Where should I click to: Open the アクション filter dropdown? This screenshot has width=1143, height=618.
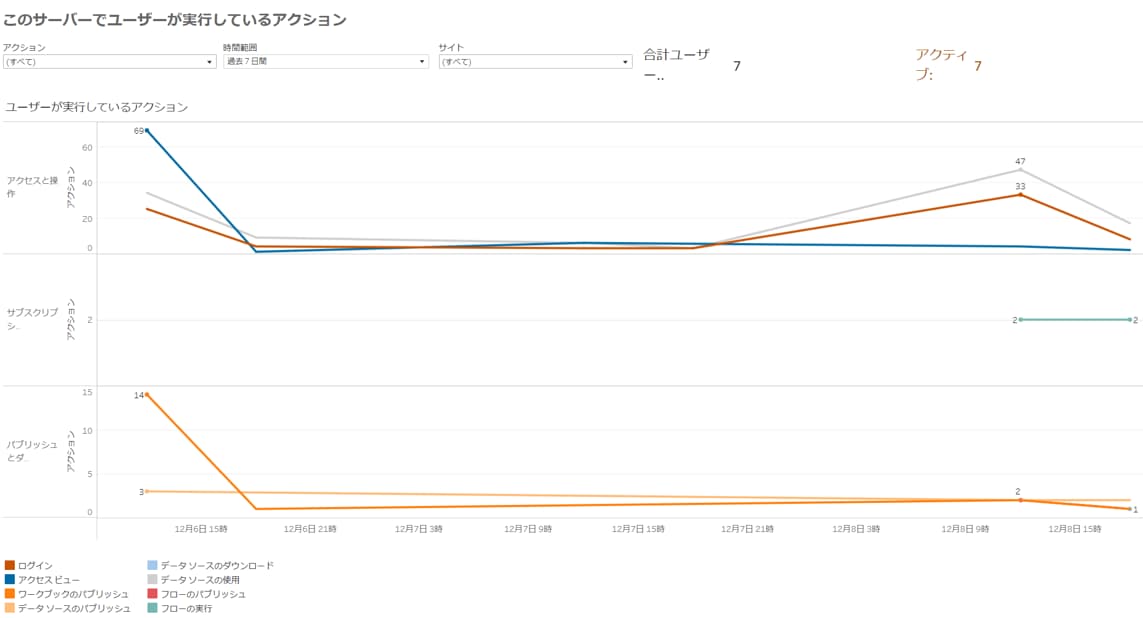click(109, 62)
